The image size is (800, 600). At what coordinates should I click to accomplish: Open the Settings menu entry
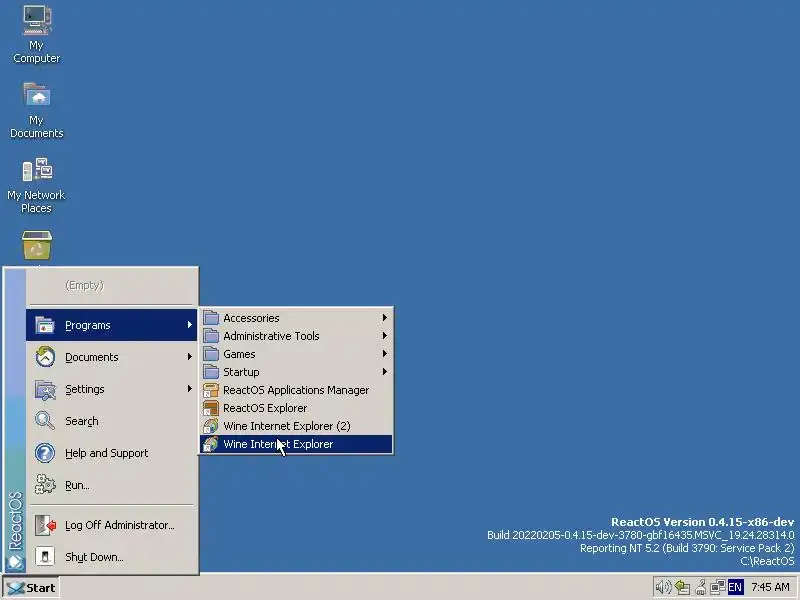tap(111, 389)
